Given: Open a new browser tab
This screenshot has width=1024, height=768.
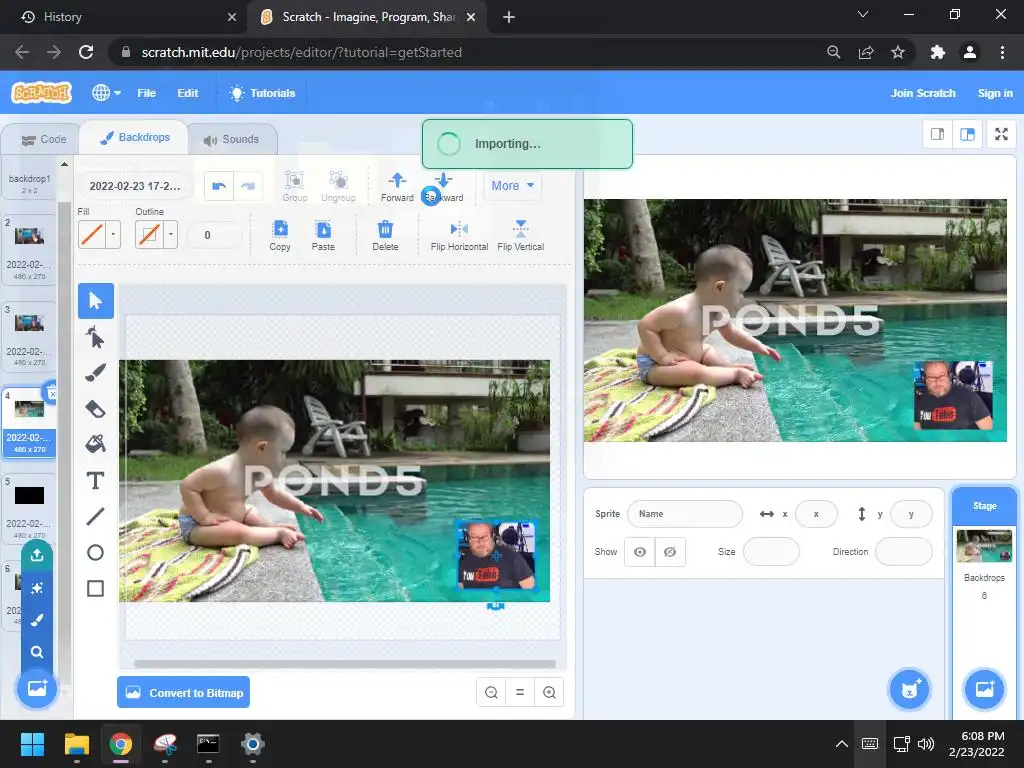Looking at the screenshot, I should pos(509,17).
